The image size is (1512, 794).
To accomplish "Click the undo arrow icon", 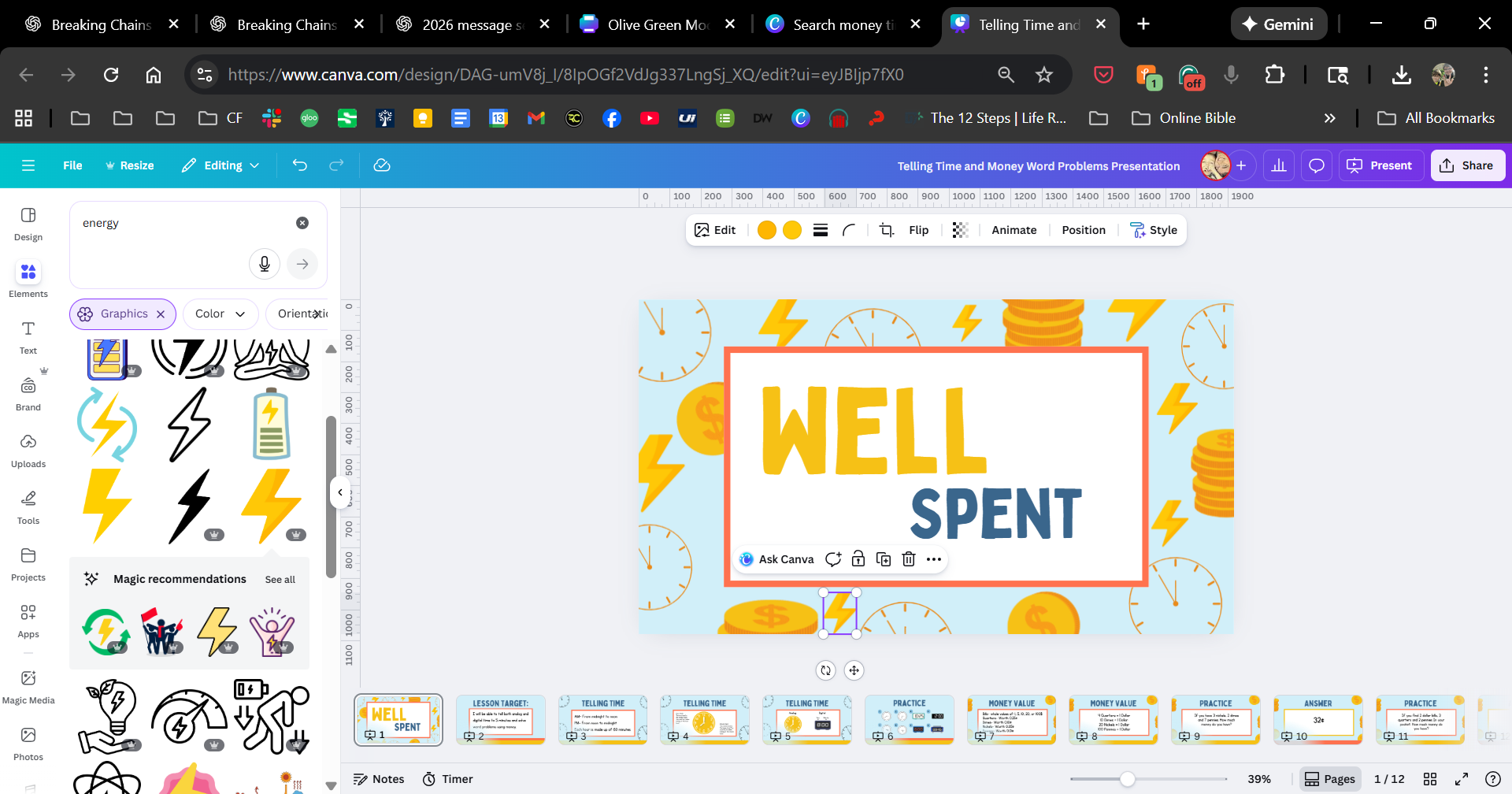I will pos(300,165).
